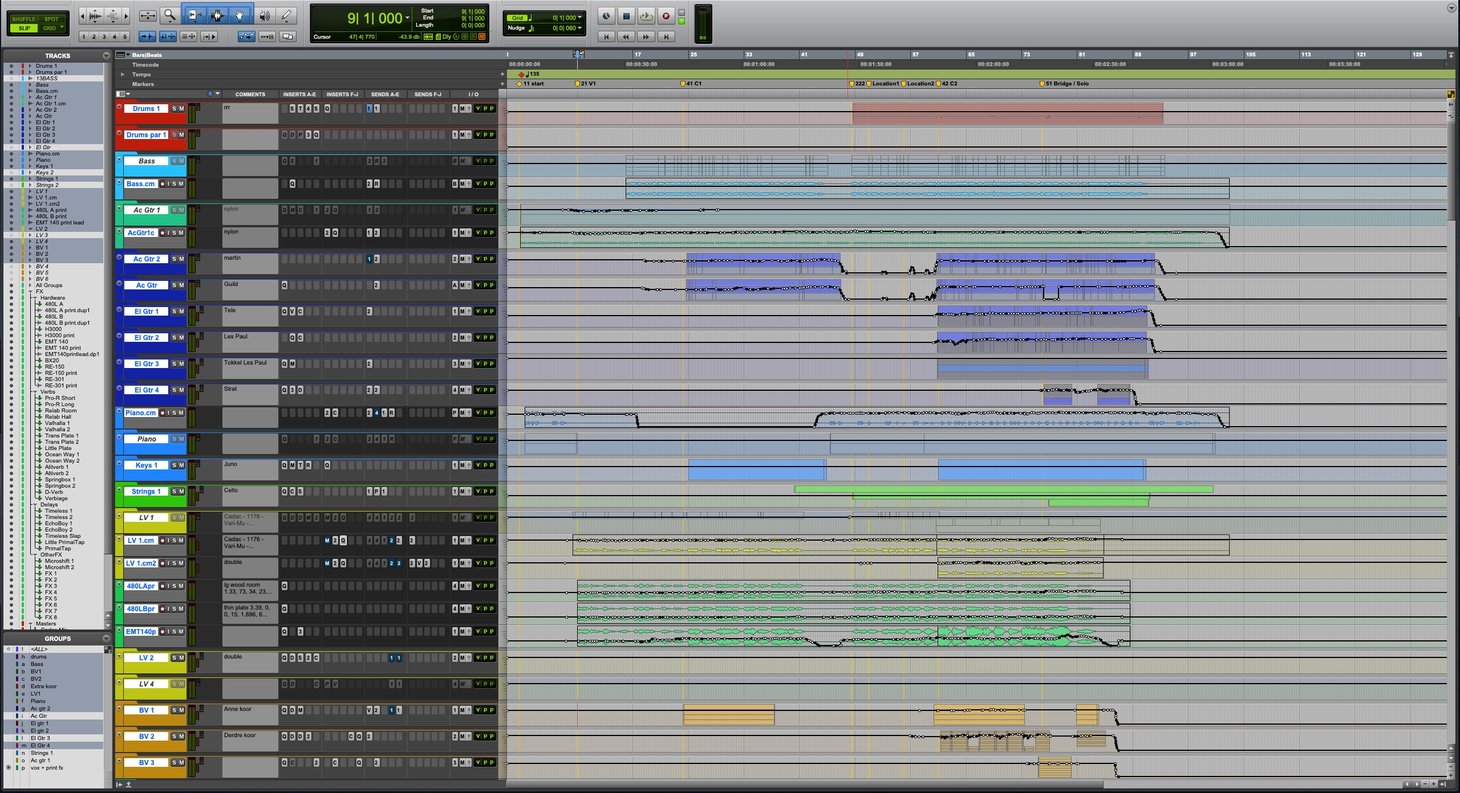Select the vox + print fx group
Screen dimensions: 1460x793
pyautogui.click(x=47, y=767)
